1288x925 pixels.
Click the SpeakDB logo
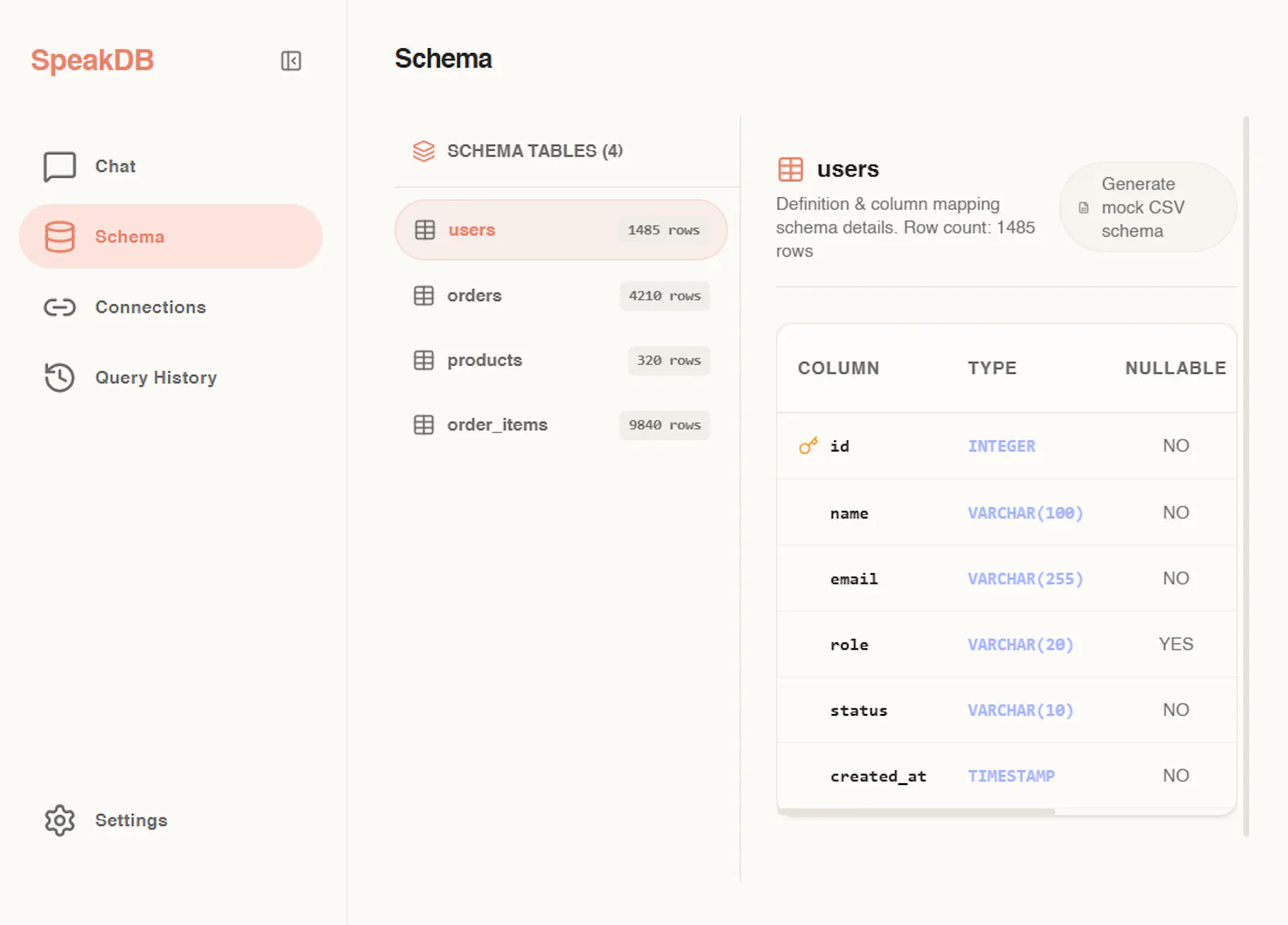(92, 60)
